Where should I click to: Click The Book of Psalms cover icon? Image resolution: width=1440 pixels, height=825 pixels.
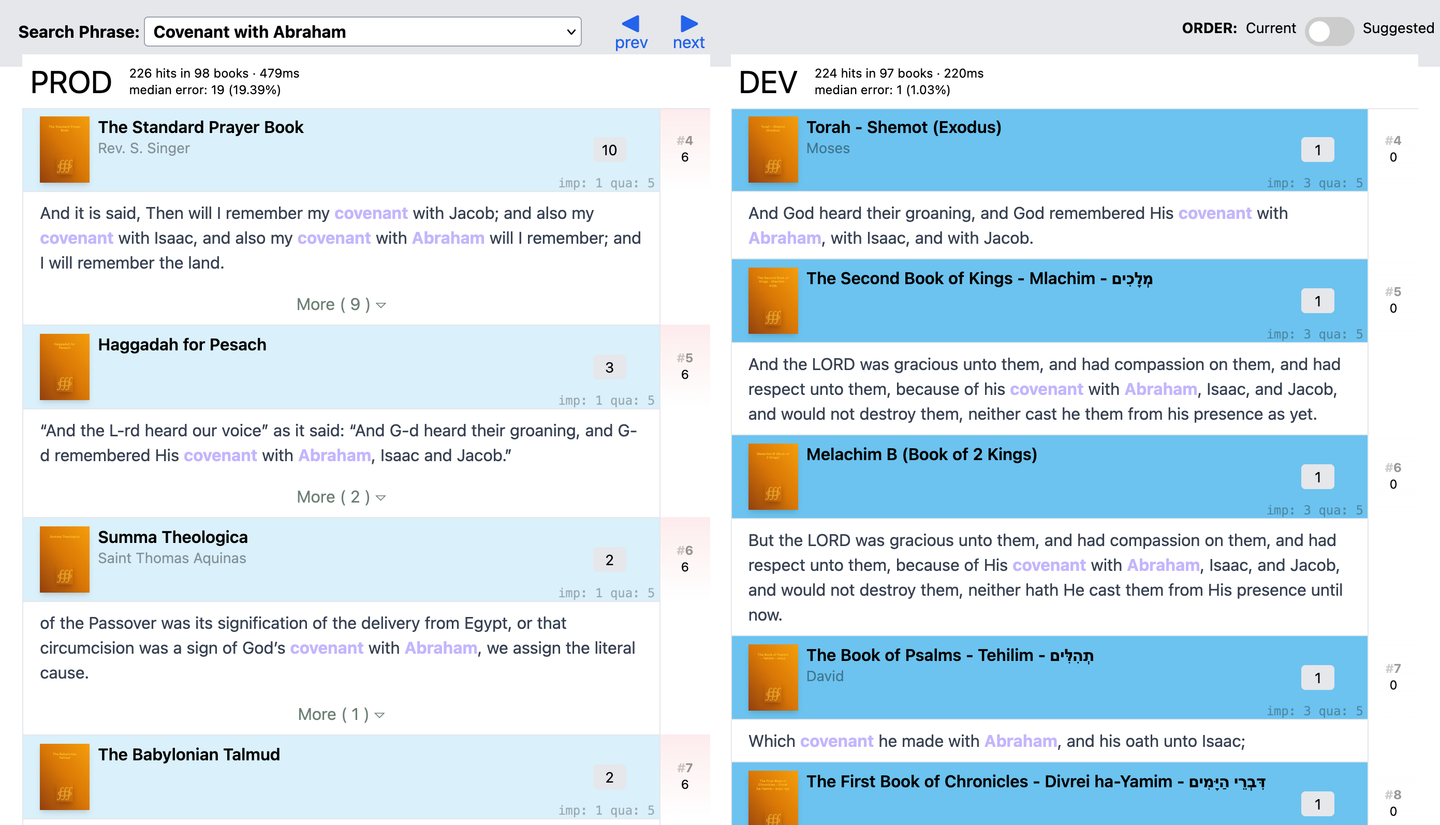tap(773, 678)
